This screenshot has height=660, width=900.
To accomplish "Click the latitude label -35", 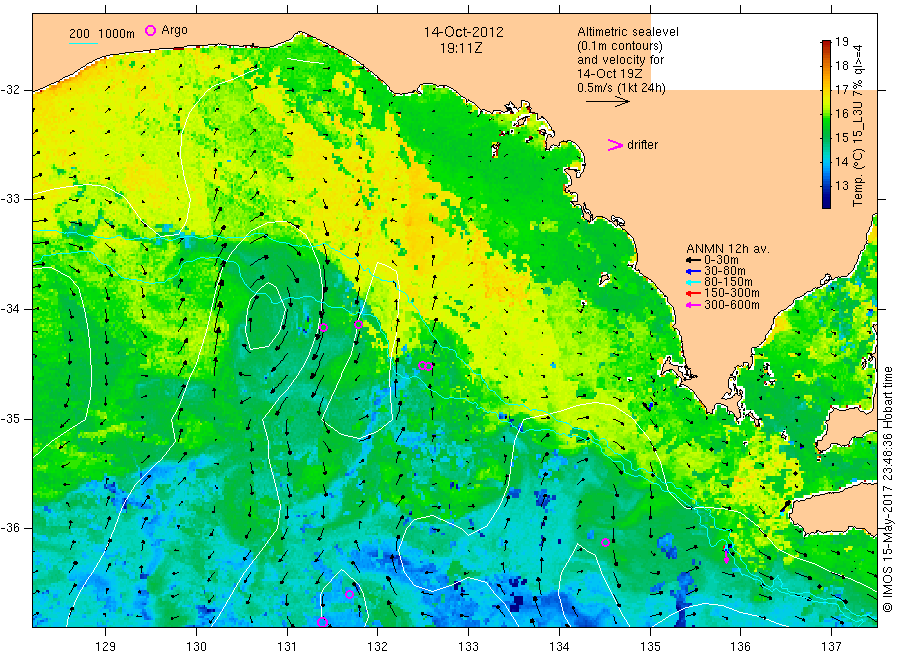I will click(11, 419).
